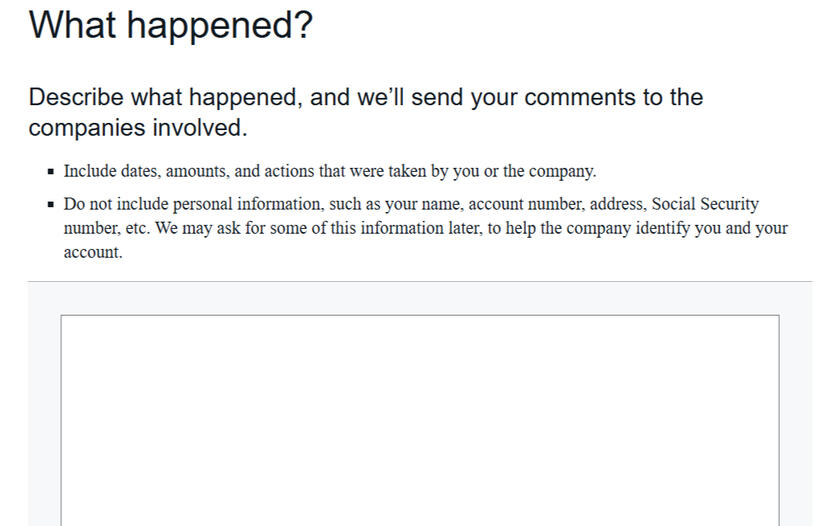
Task: Click the words "Social Security" in the bullet
Action: pyautogui.click(x=705, y=204)
